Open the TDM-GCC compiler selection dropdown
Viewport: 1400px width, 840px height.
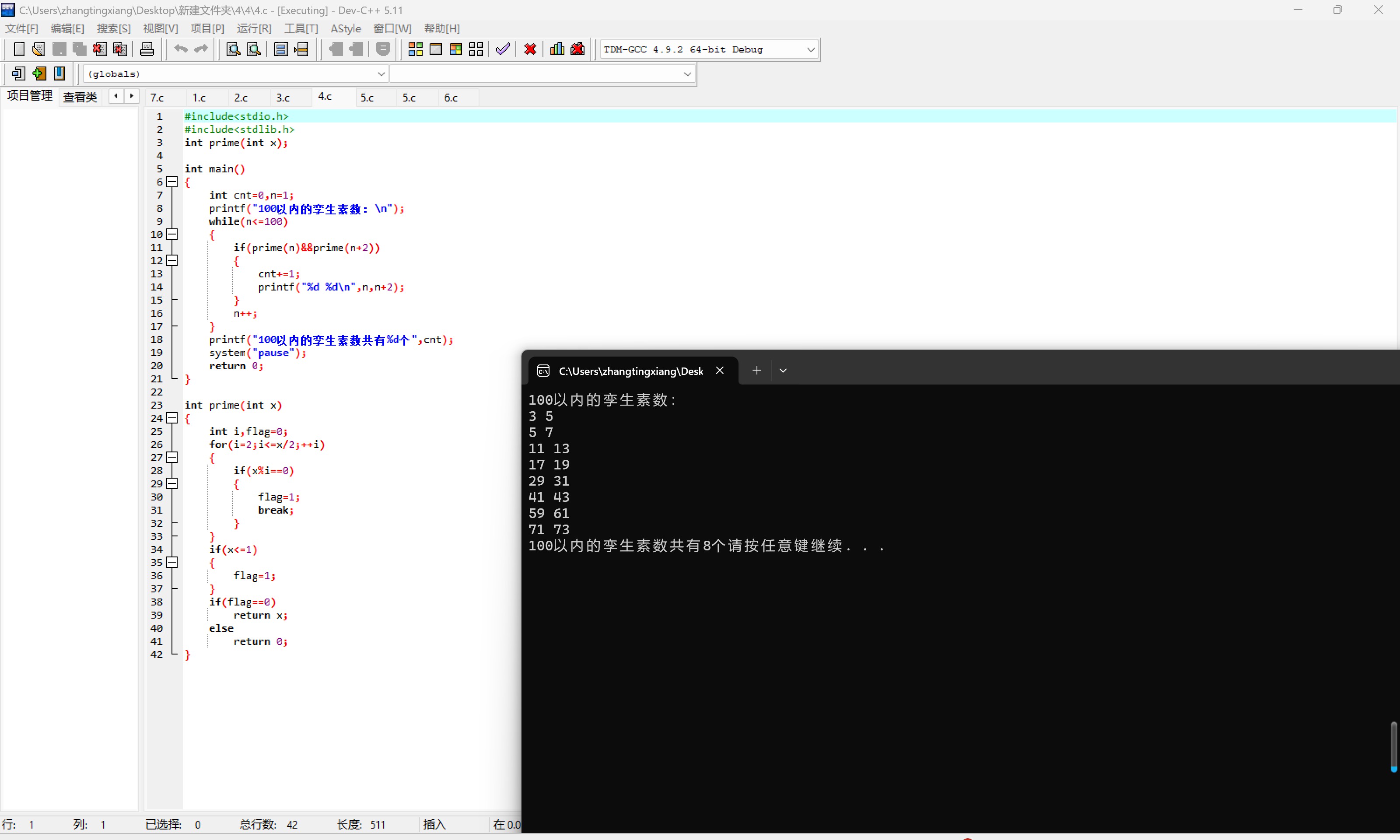click(x=810, y=50)
